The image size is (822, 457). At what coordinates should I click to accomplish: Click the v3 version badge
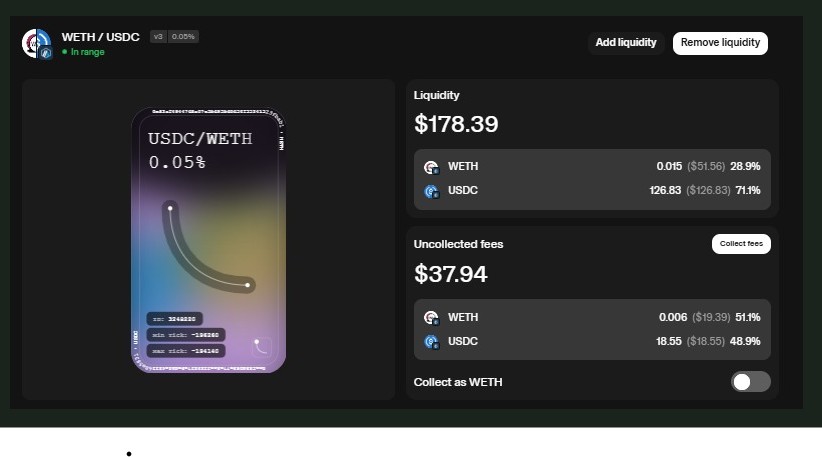click(x=158, y=37)
